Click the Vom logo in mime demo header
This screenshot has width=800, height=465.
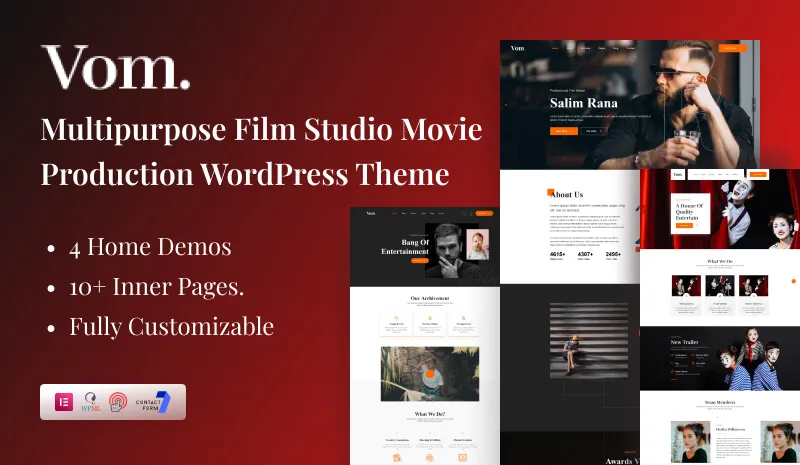[x=677, y=175]
